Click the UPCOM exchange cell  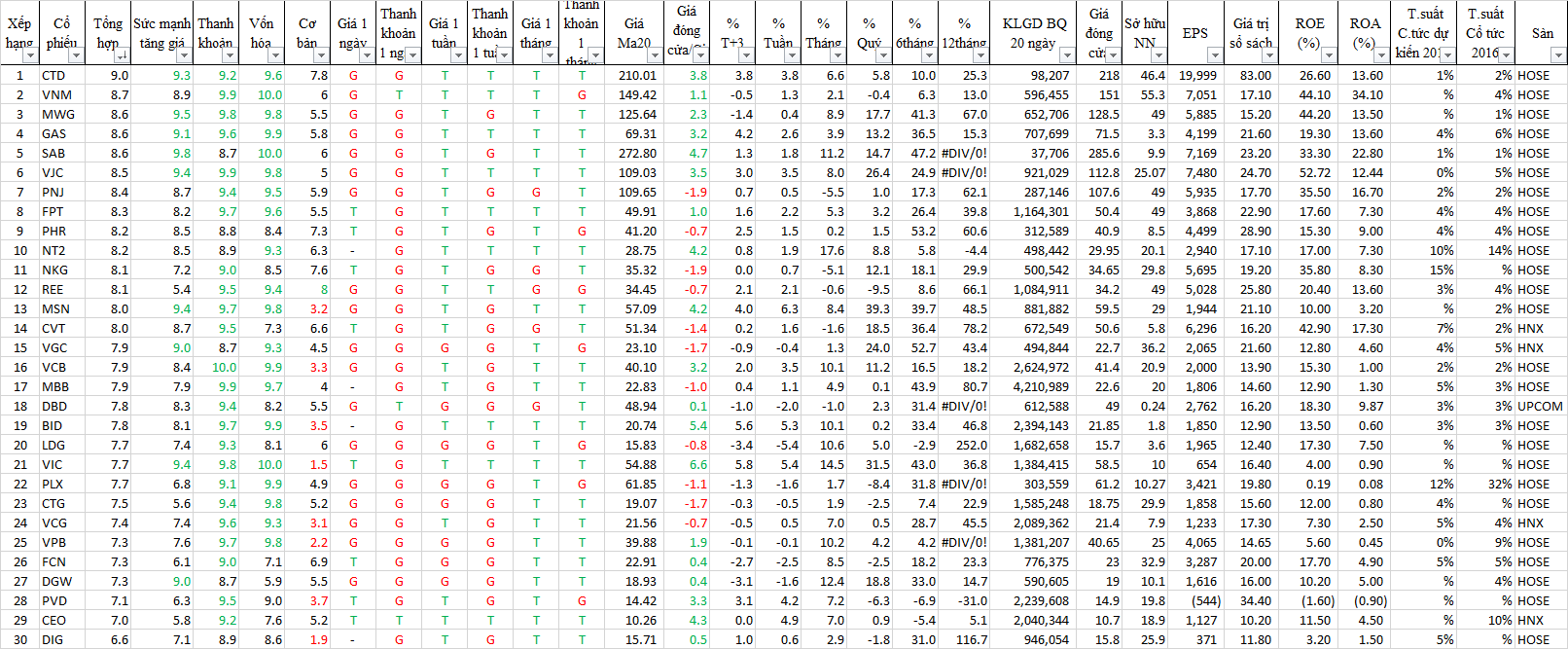tap(1541, 406)
